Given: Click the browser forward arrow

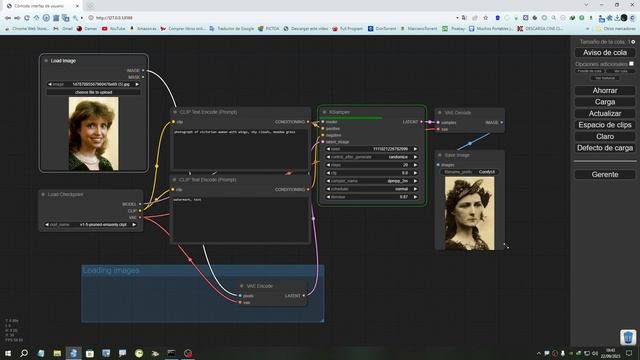Looking at the screenshot, I should tap(17, 18).
